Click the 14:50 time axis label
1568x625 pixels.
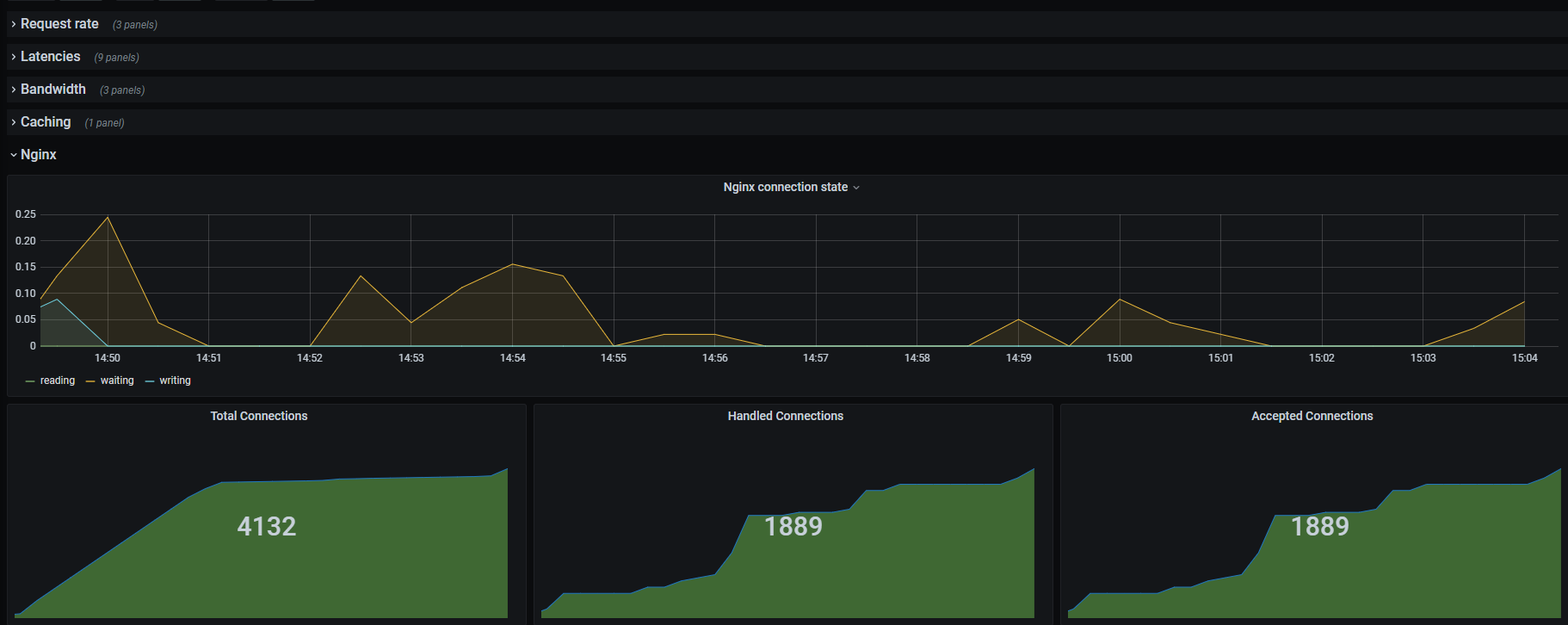pyautogui.click(x=108, y=358)
